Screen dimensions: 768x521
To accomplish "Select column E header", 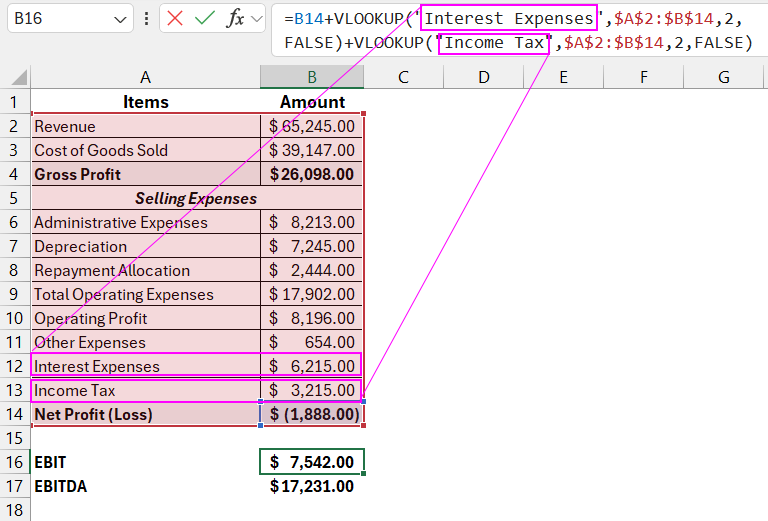I will coord(564,77).
